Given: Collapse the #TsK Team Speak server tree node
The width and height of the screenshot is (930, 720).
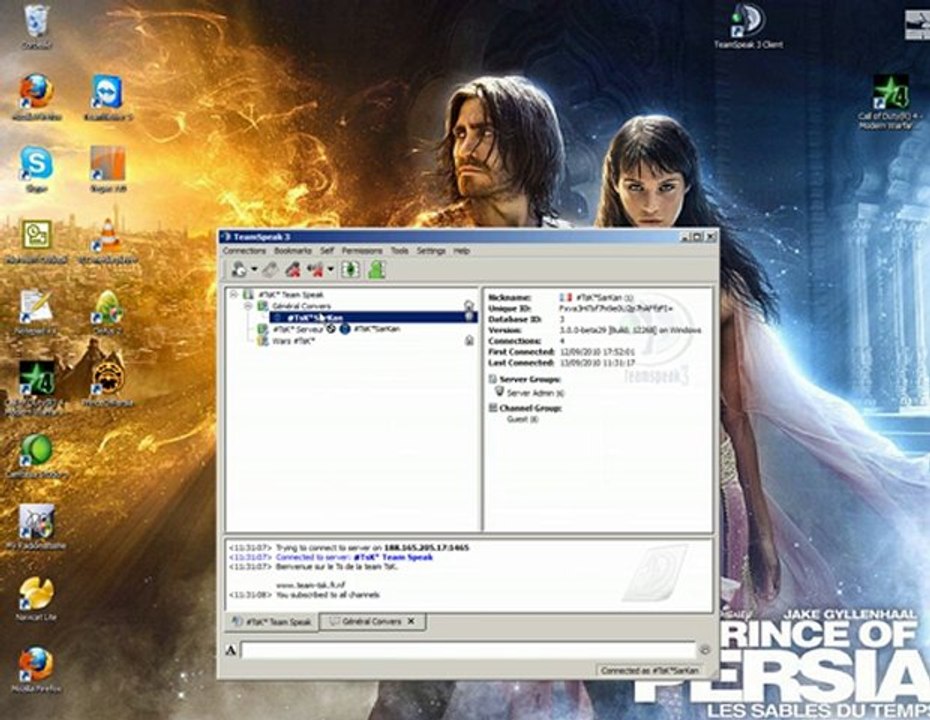Looking at the screenshot, I should 234,294.
